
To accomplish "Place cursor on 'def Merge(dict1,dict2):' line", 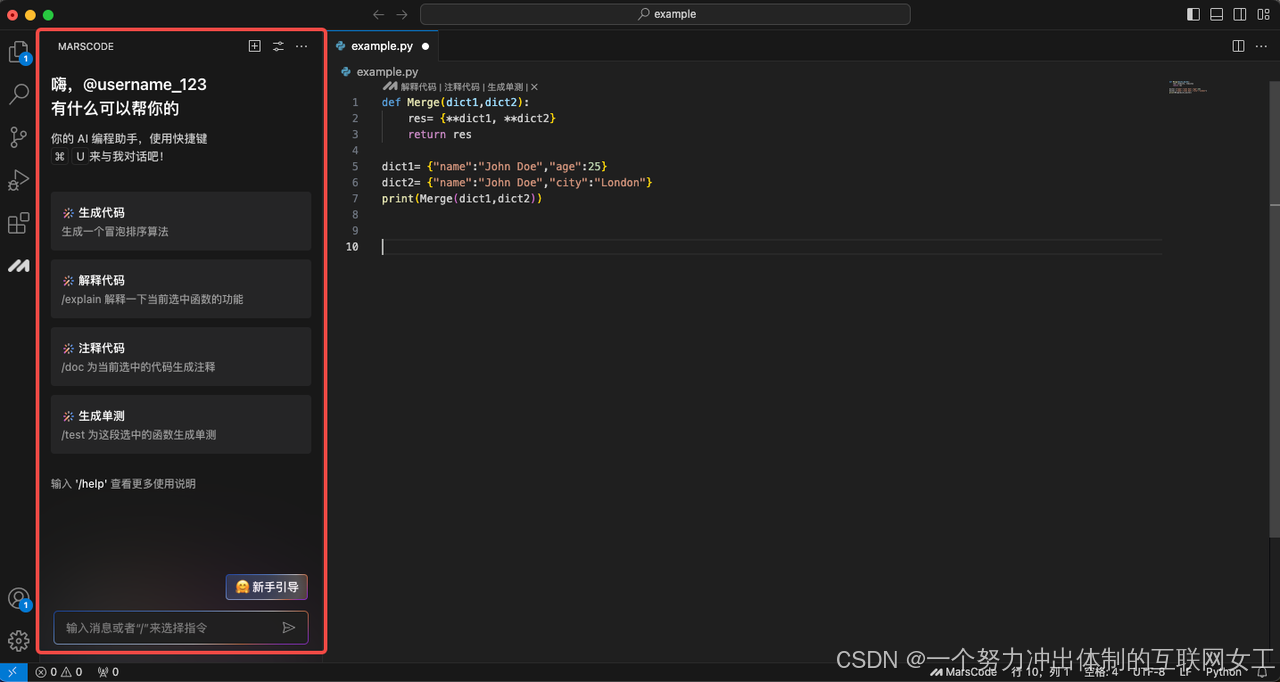I will [x=455, y=102].
